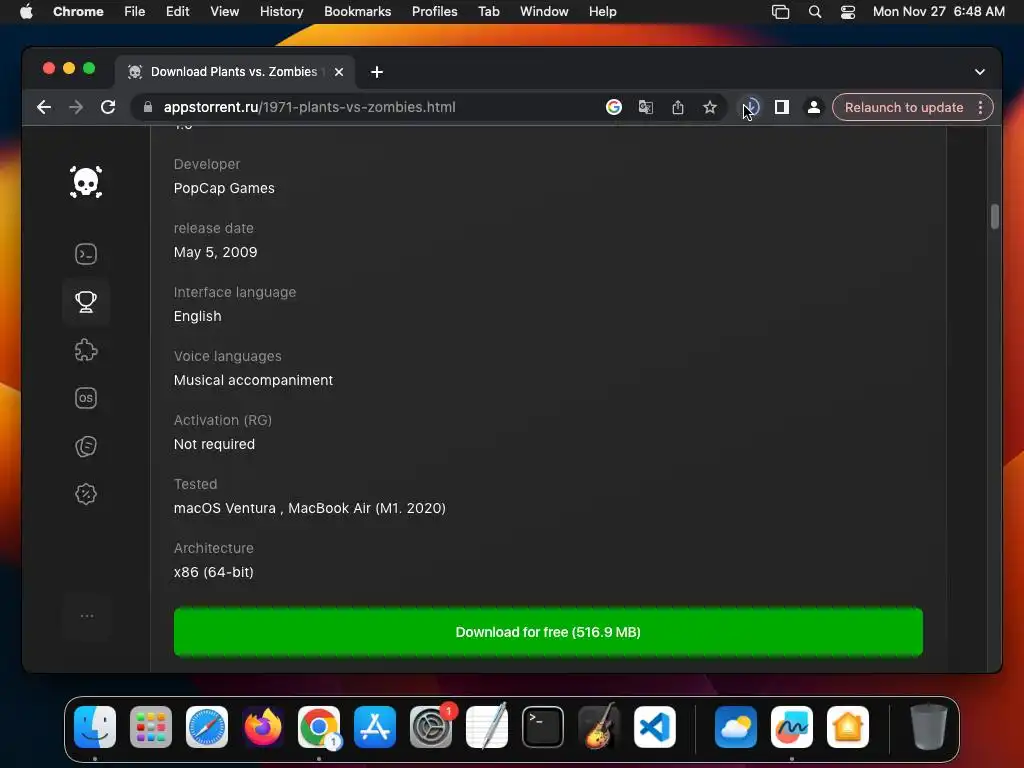Screen dimensions: 1024x768
Task: Open a new tab with plus button
Action: coord(377,72)
